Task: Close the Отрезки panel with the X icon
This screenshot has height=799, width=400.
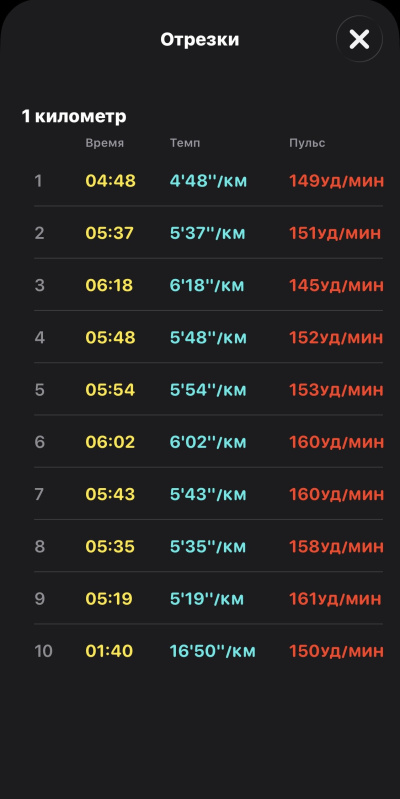Action: coord(359,39)
